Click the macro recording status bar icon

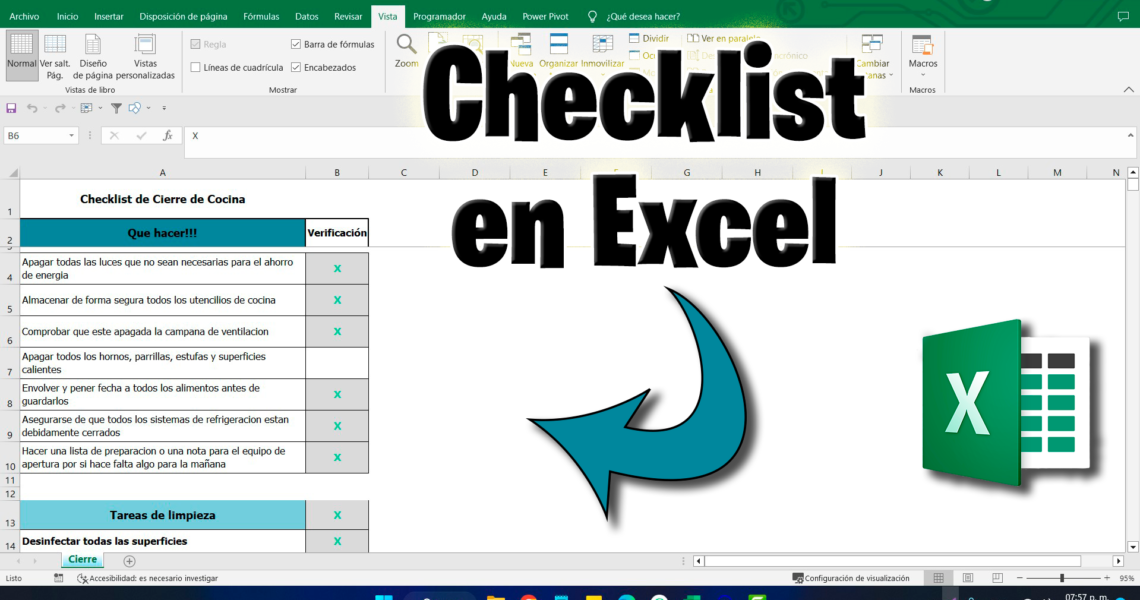(58, 578)
